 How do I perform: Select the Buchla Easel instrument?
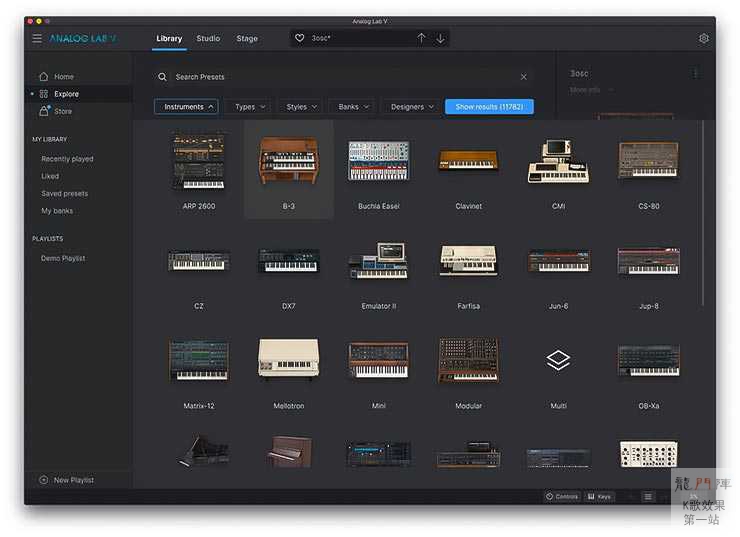coord(378,170)
